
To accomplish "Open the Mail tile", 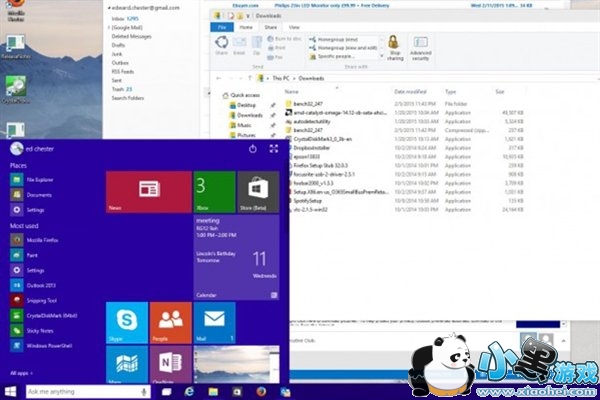I will pyautogui.click(x=214, y=324).
